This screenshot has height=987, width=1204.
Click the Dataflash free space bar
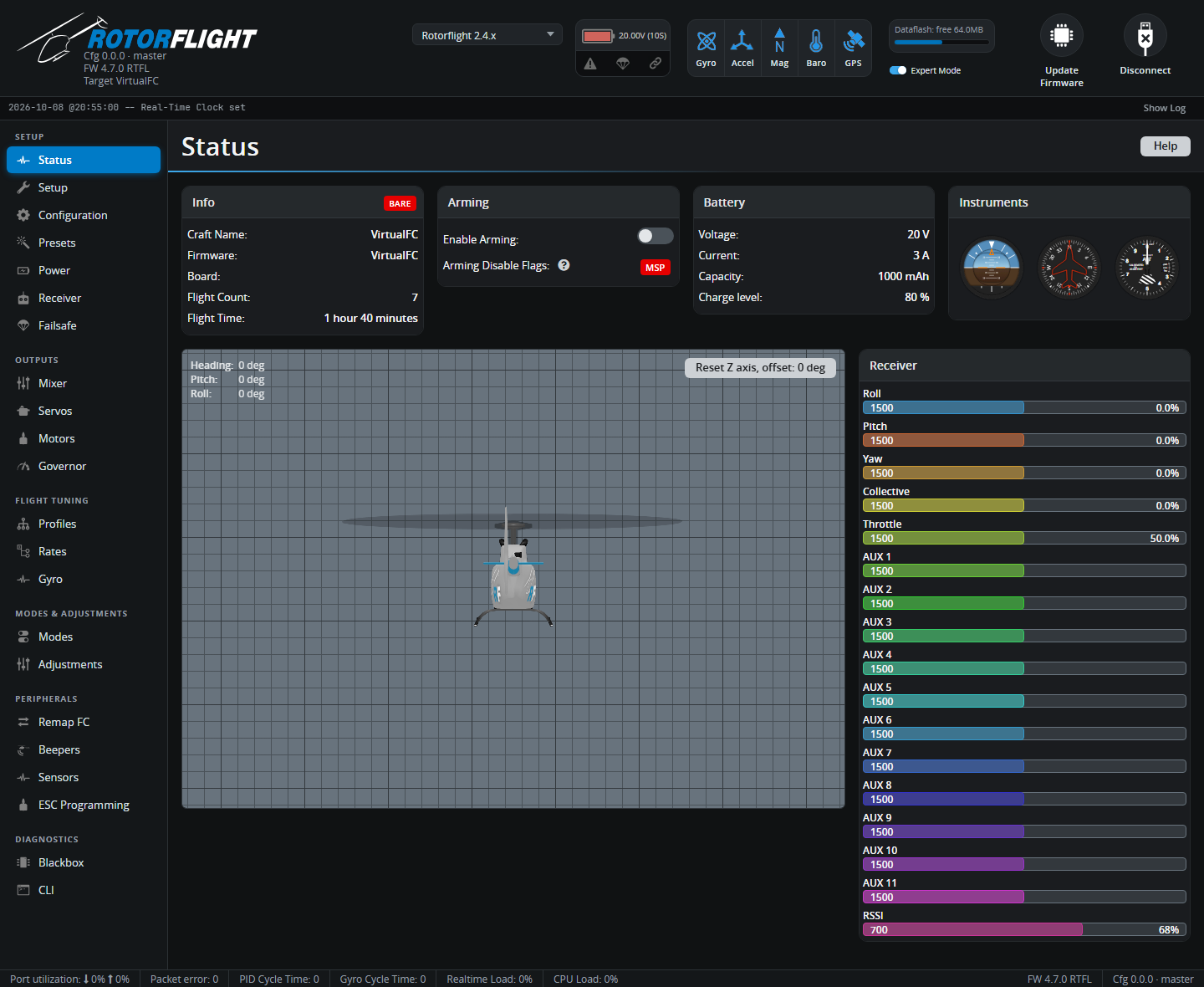(x=941, y=42)
